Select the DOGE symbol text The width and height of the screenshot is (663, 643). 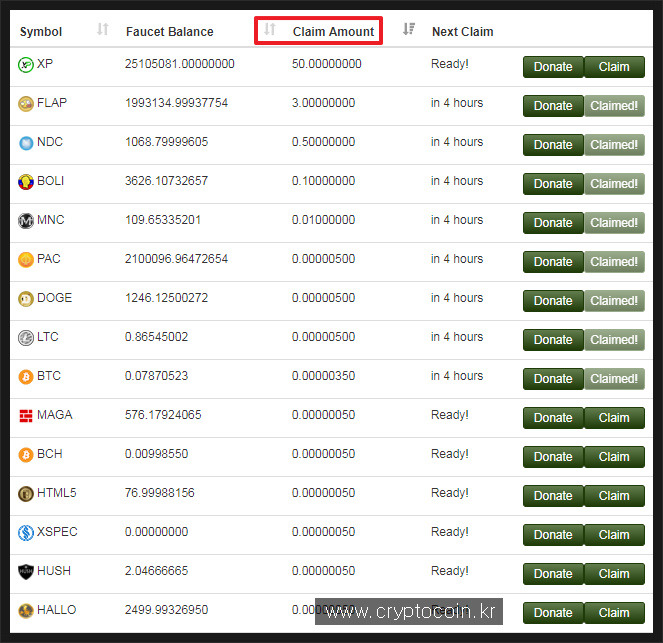point(55,298)
